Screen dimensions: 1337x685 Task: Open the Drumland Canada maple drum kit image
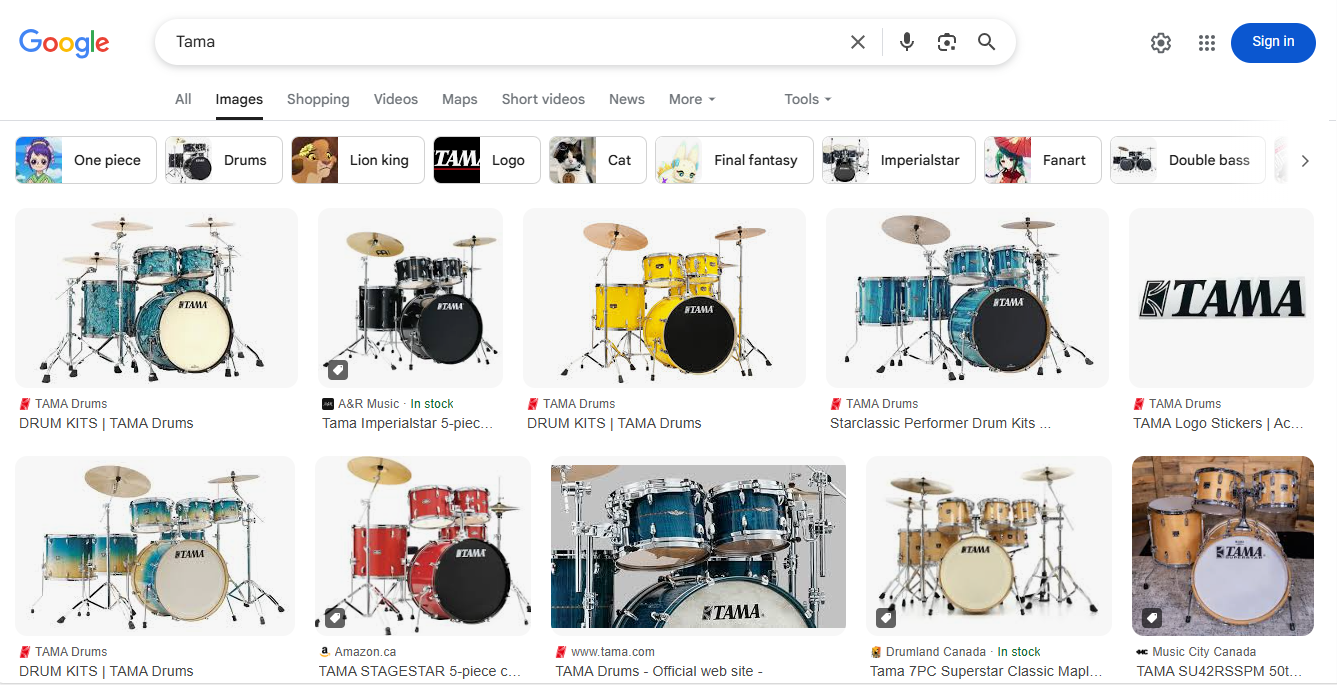pyautogui.click(x=989, y=546)
